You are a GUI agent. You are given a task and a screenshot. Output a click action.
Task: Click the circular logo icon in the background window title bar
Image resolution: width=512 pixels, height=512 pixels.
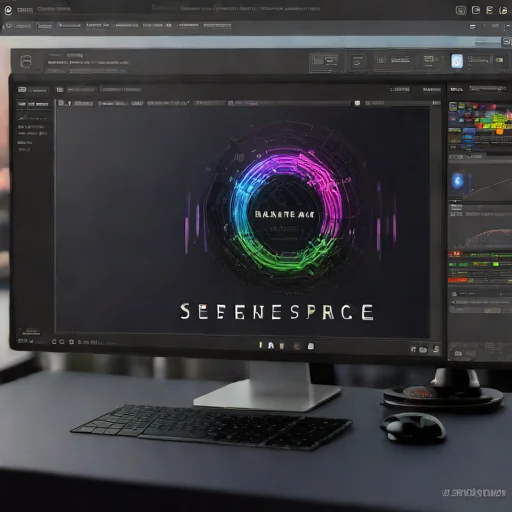pyautogui.click(x=8, y=10)
